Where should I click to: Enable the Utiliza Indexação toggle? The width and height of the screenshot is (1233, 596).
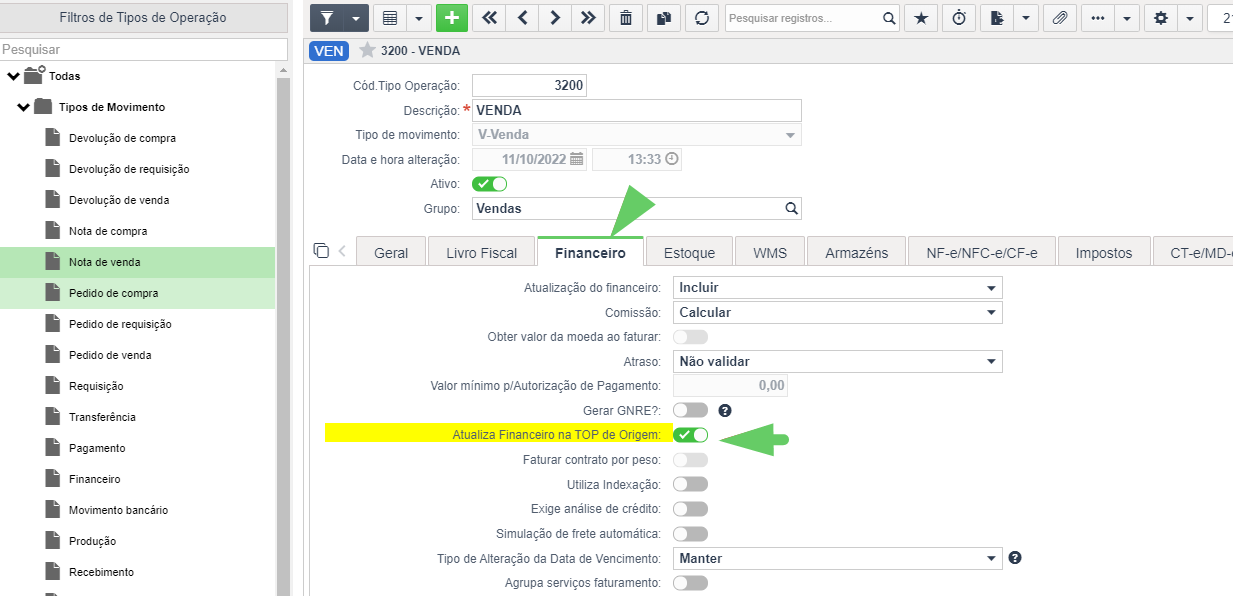690,484
